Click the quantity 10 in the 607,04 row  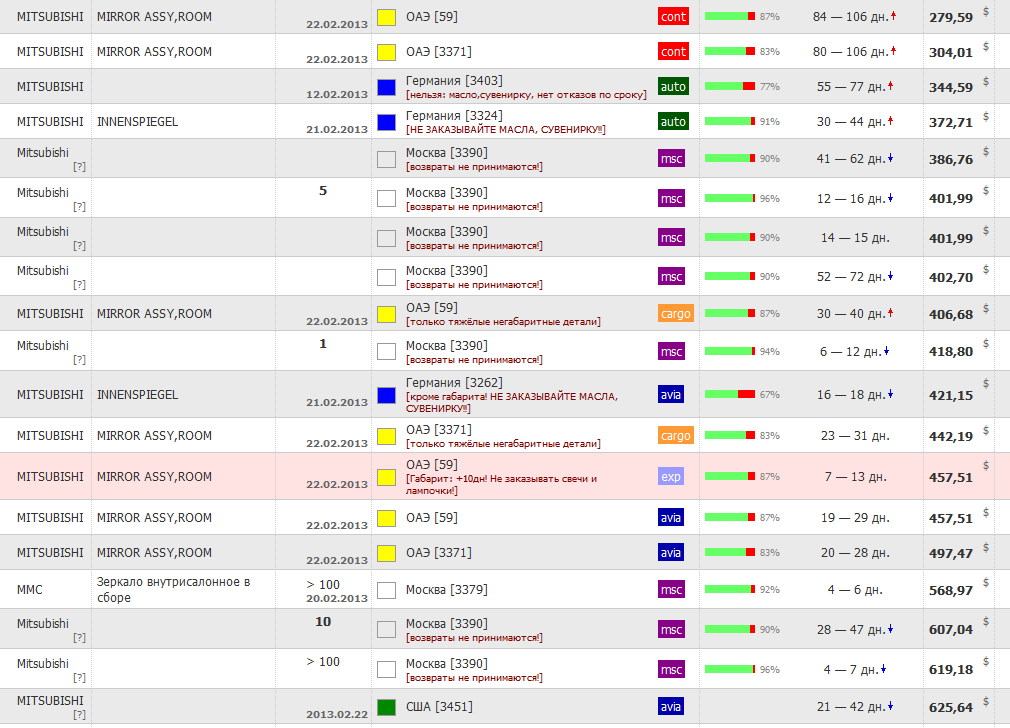(323, 622)
